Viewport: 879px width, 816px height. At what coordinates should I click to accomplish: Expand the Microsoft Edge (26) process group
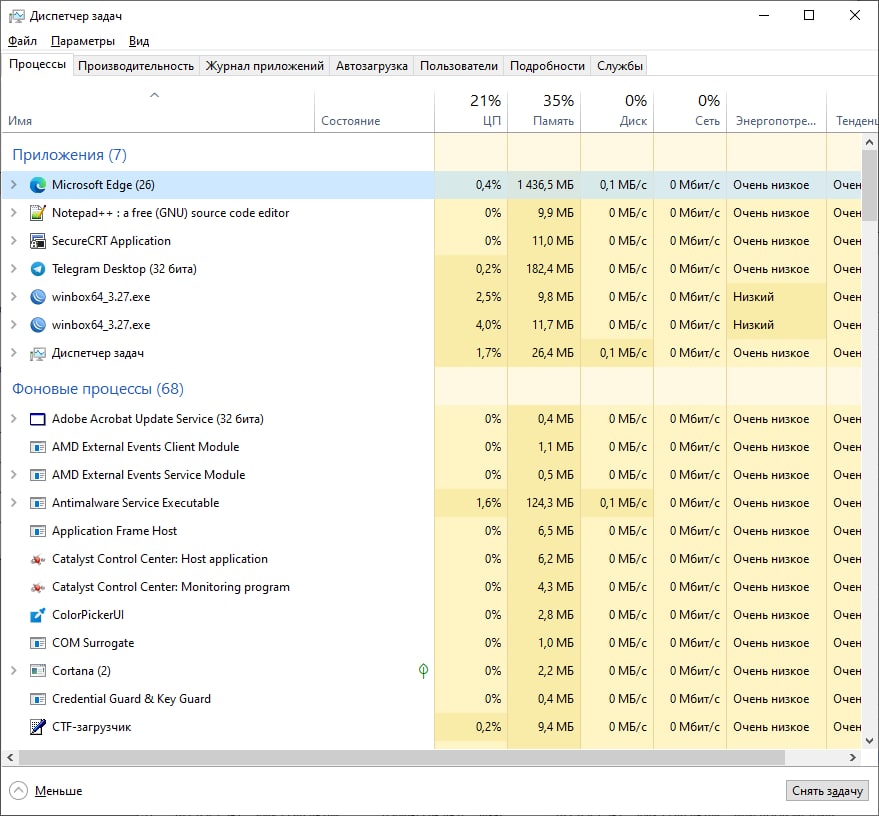click(x=14, y=184)
